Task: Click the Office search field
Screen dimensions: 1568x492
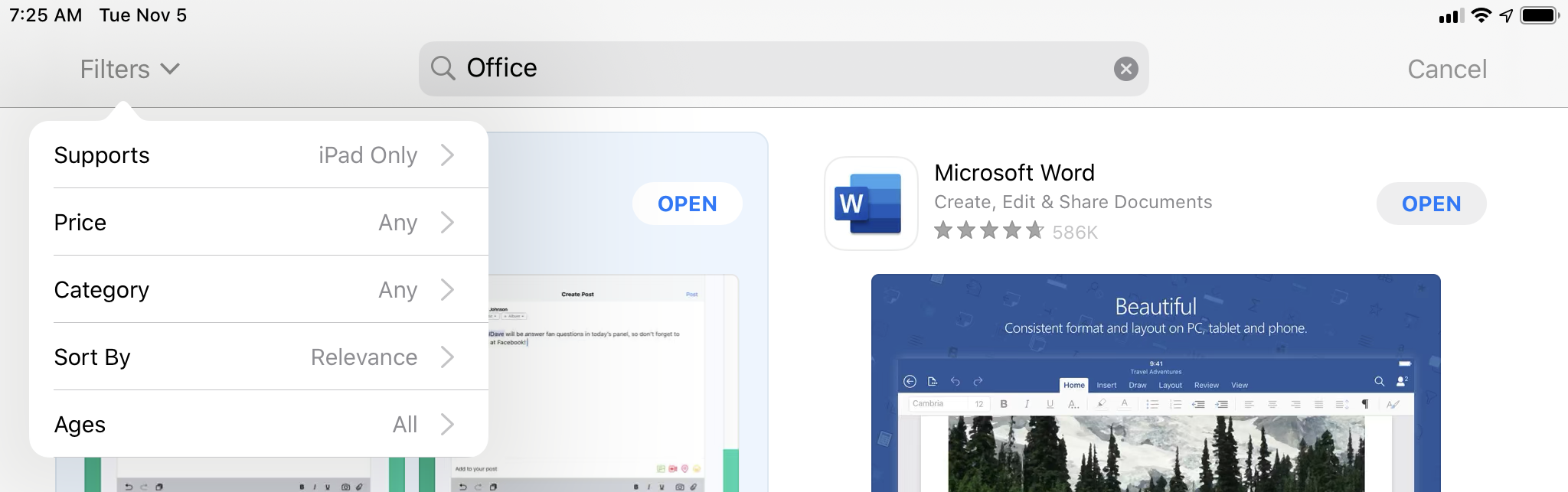Action: tap(783, 69)
